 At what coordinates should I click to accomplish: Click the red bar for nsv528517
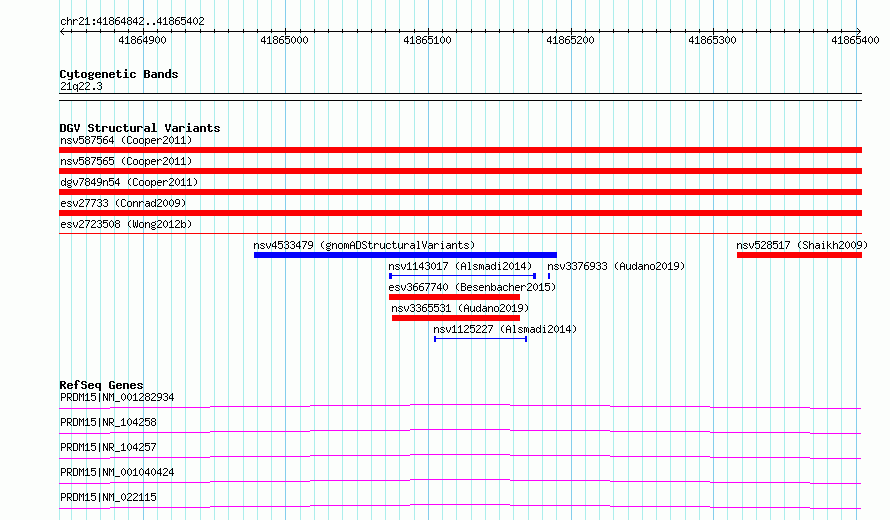799,255
